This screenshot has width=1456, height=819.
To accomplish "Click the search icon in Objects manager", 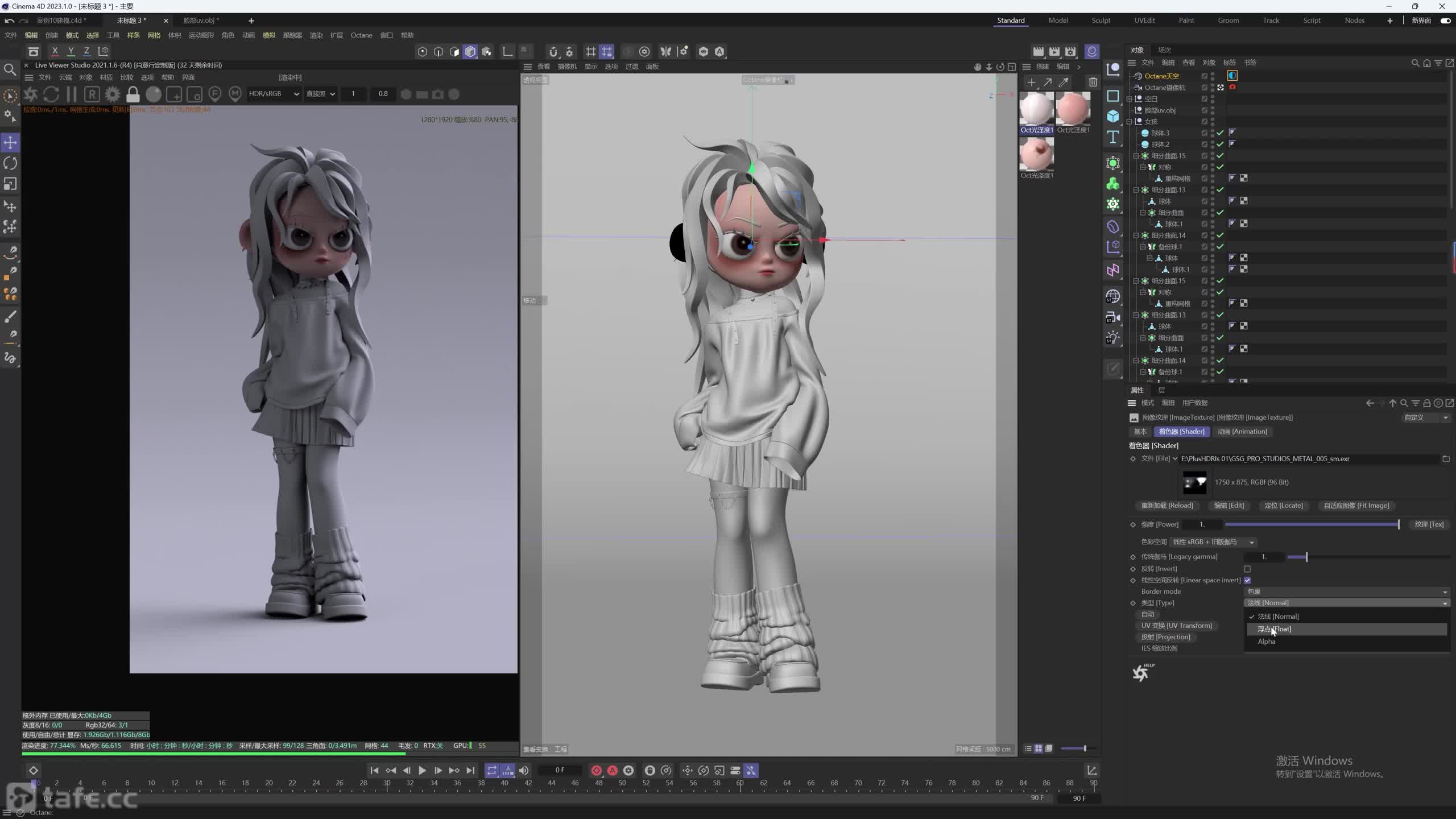I will 1415,63.
